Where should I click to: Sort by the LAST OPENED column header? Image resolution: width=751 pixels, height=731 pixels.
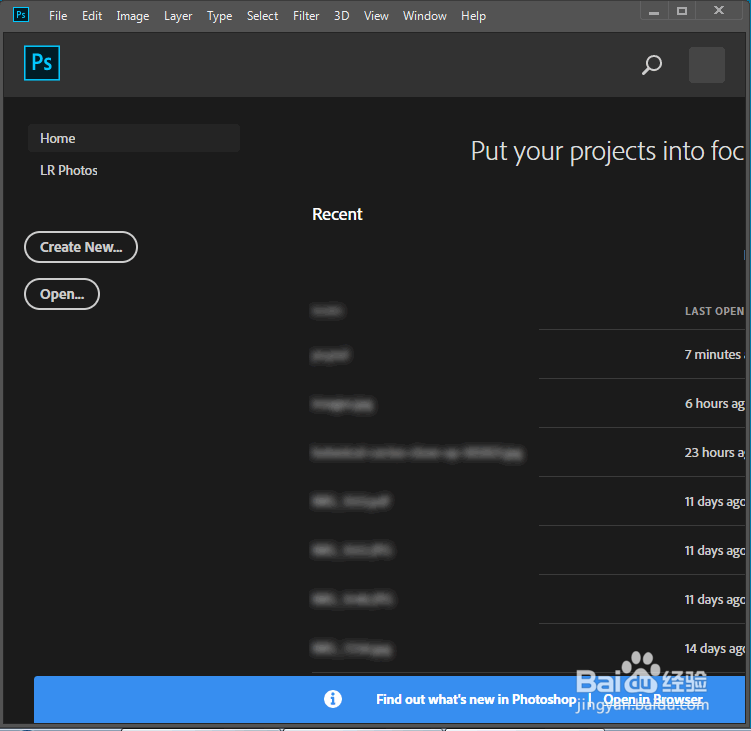point(715,311)
